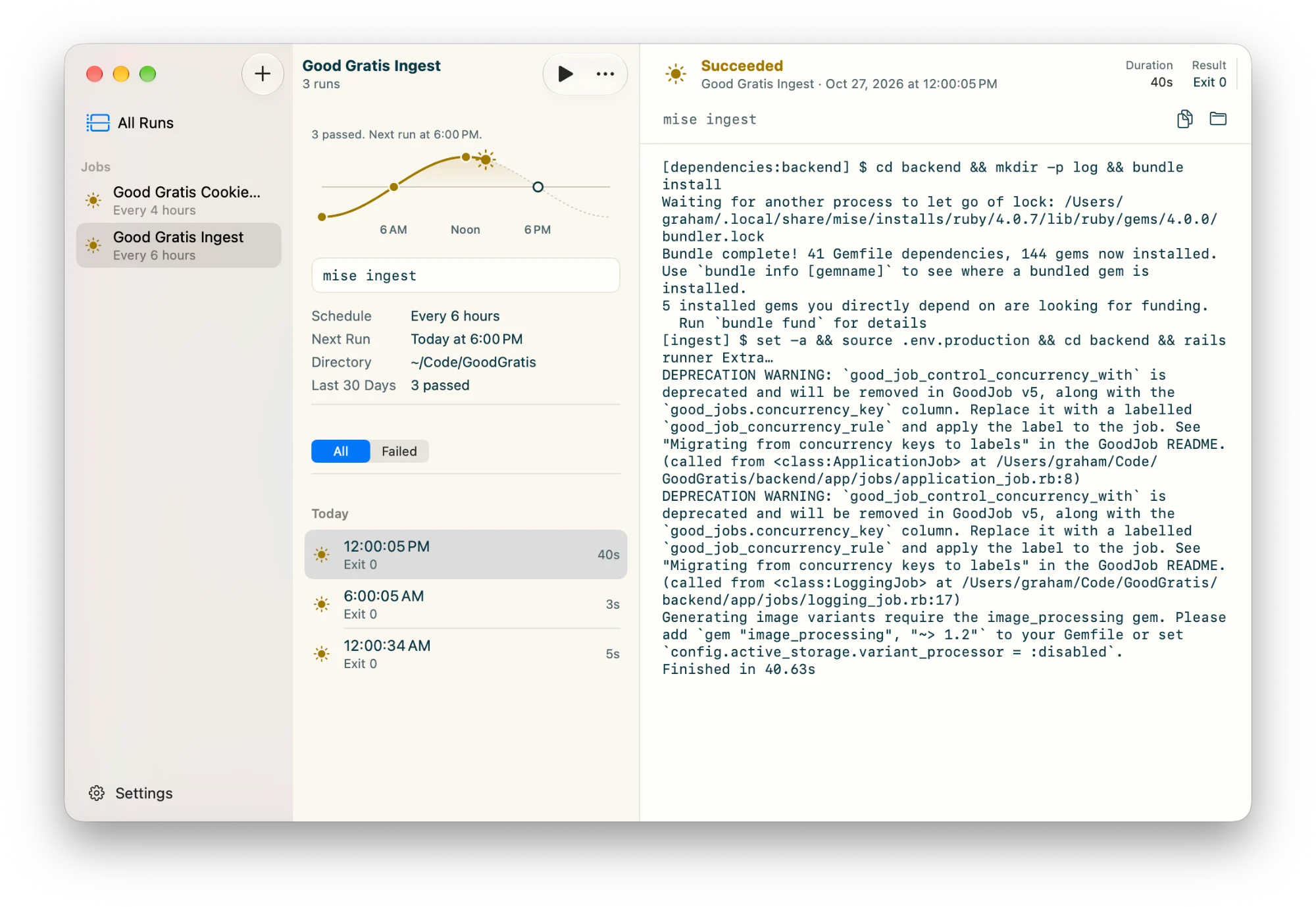
Task: Click the sun status icon beside Succeeded
Action: tap(676, 74)
